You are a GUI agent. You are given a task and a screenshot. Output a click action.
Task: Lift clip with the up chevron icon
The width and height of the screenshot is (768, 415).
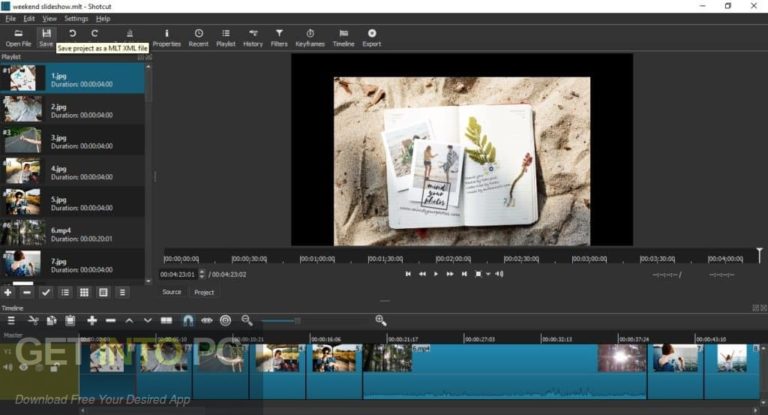click(129, 320)
